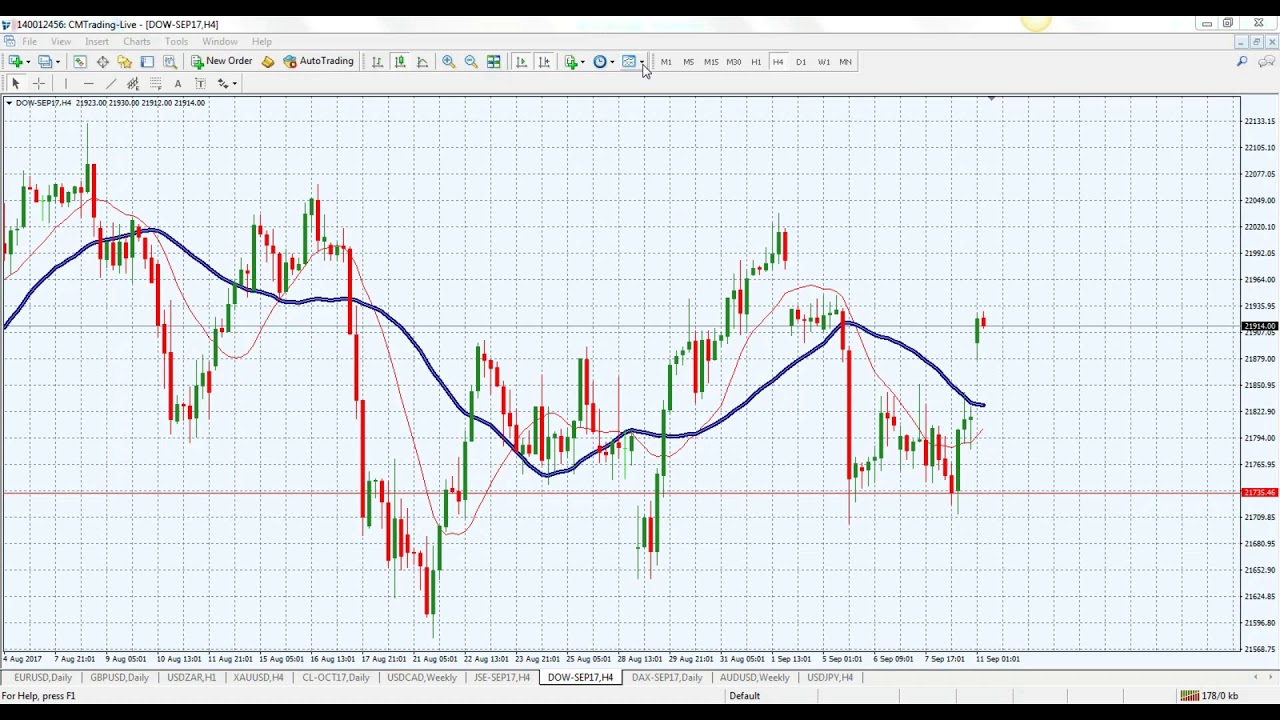Click the Zoom In magnifier
1280x720 pixels.
click(x=449, y=62)
